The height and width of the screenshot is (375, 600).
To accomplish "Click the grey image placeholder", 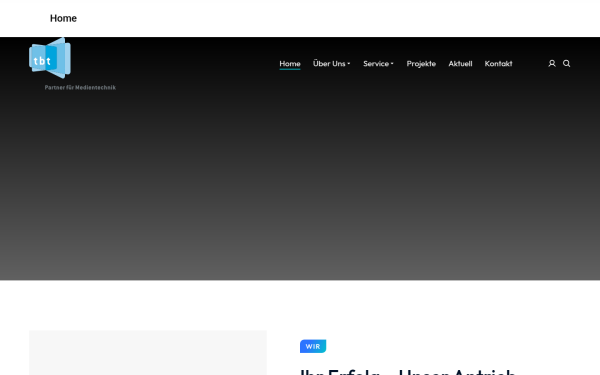I will pyautogui.click(x=148, y=352).
